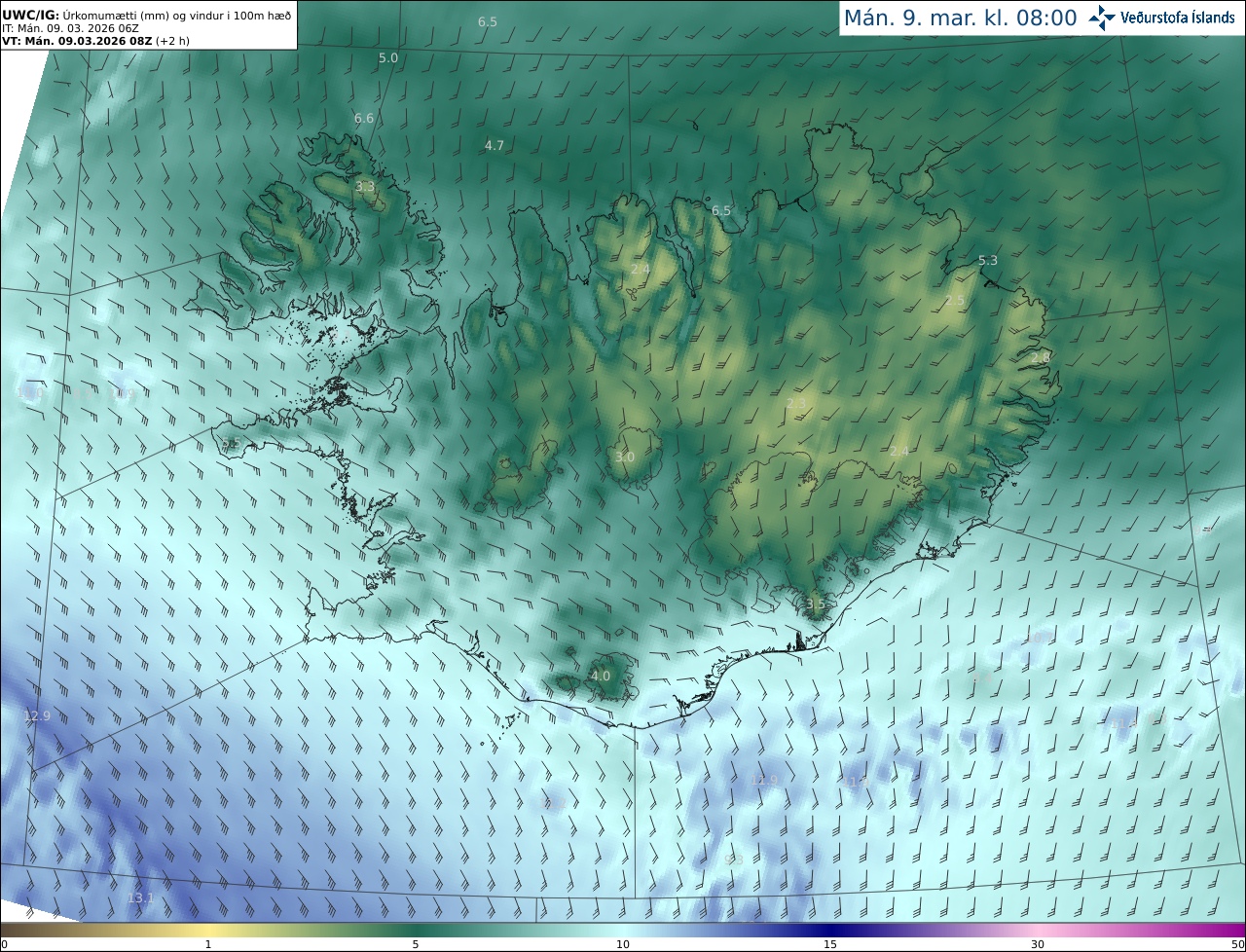Click the map value 2.3

tap(796, 403)
